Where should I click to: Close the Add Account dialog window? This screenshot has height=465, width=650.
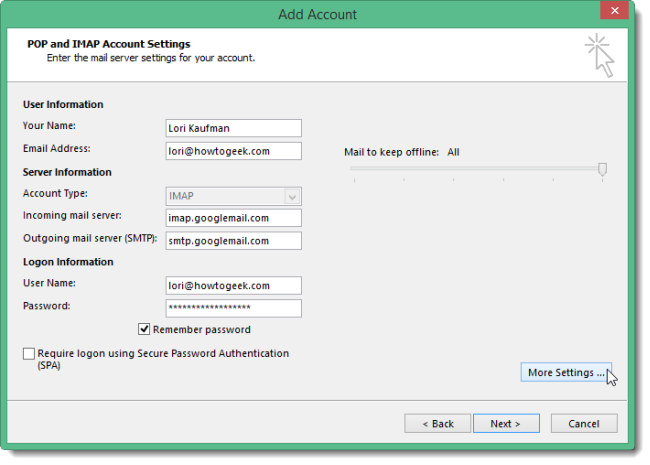pyautogui.click(x=613, y=12)
